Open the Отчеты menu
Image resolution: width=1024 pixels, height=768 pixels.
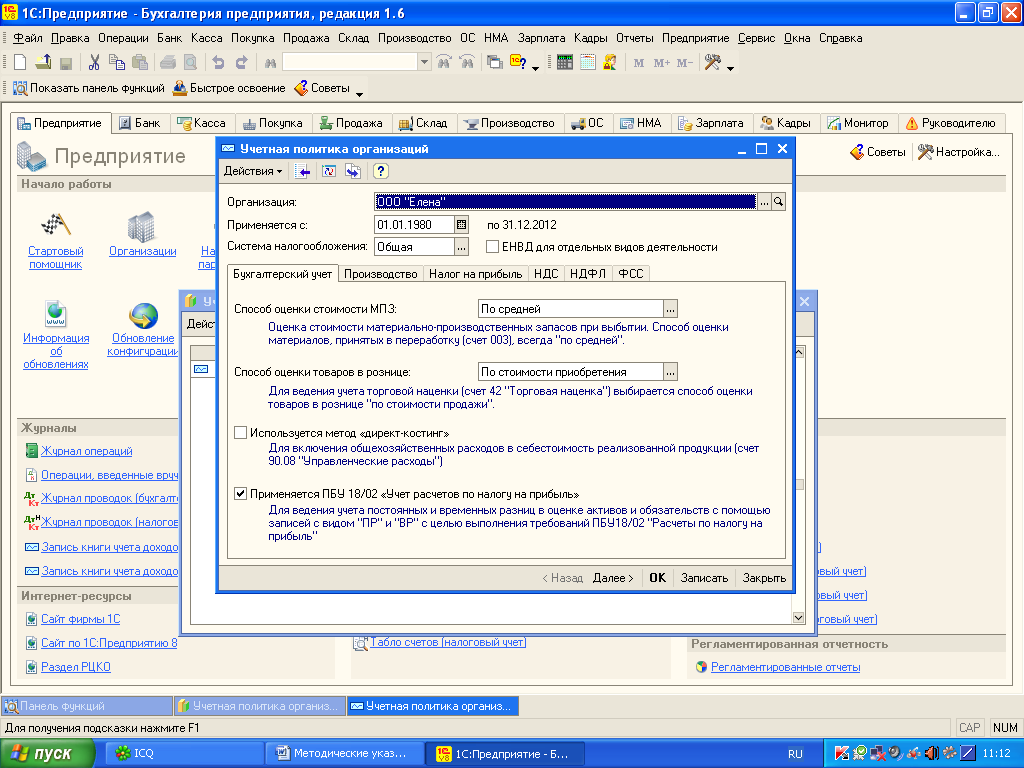pos(634,38)
